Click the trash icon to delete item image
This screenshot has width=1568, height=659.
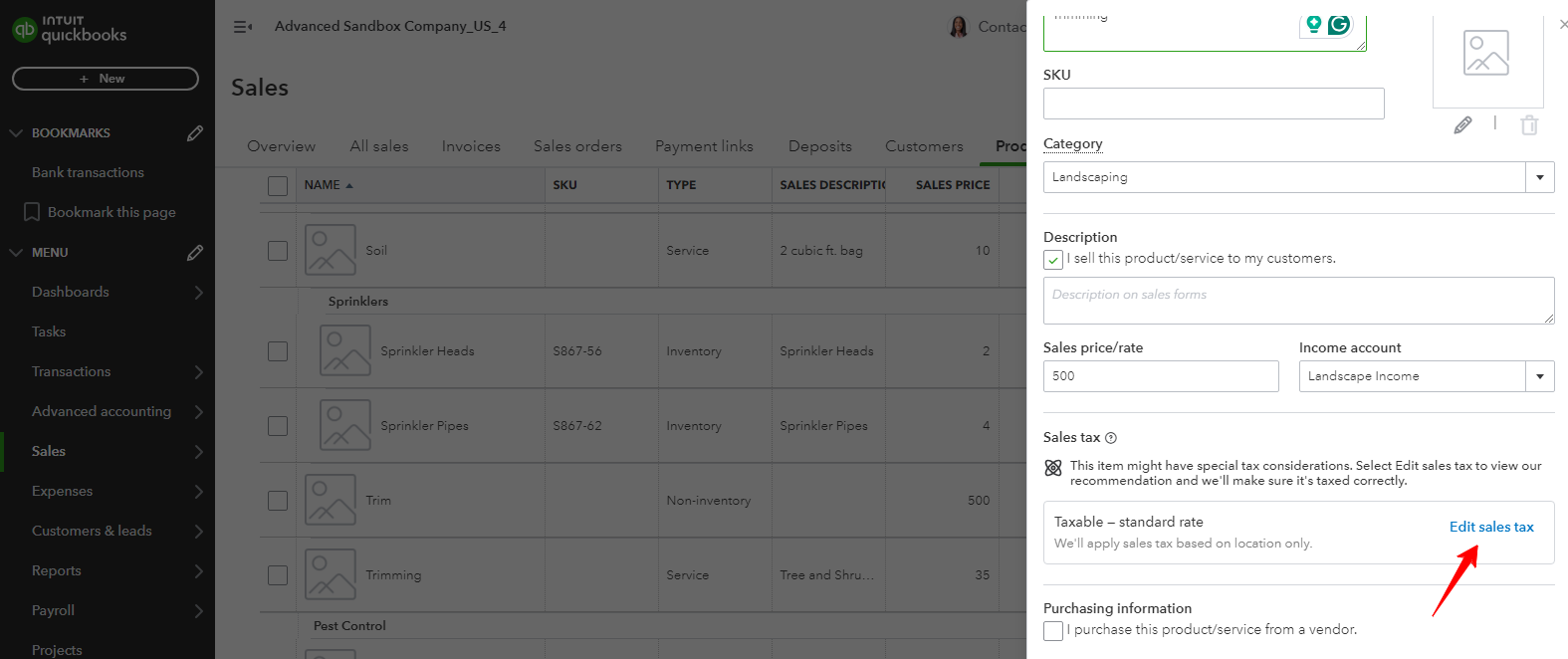pos(1529,124)
